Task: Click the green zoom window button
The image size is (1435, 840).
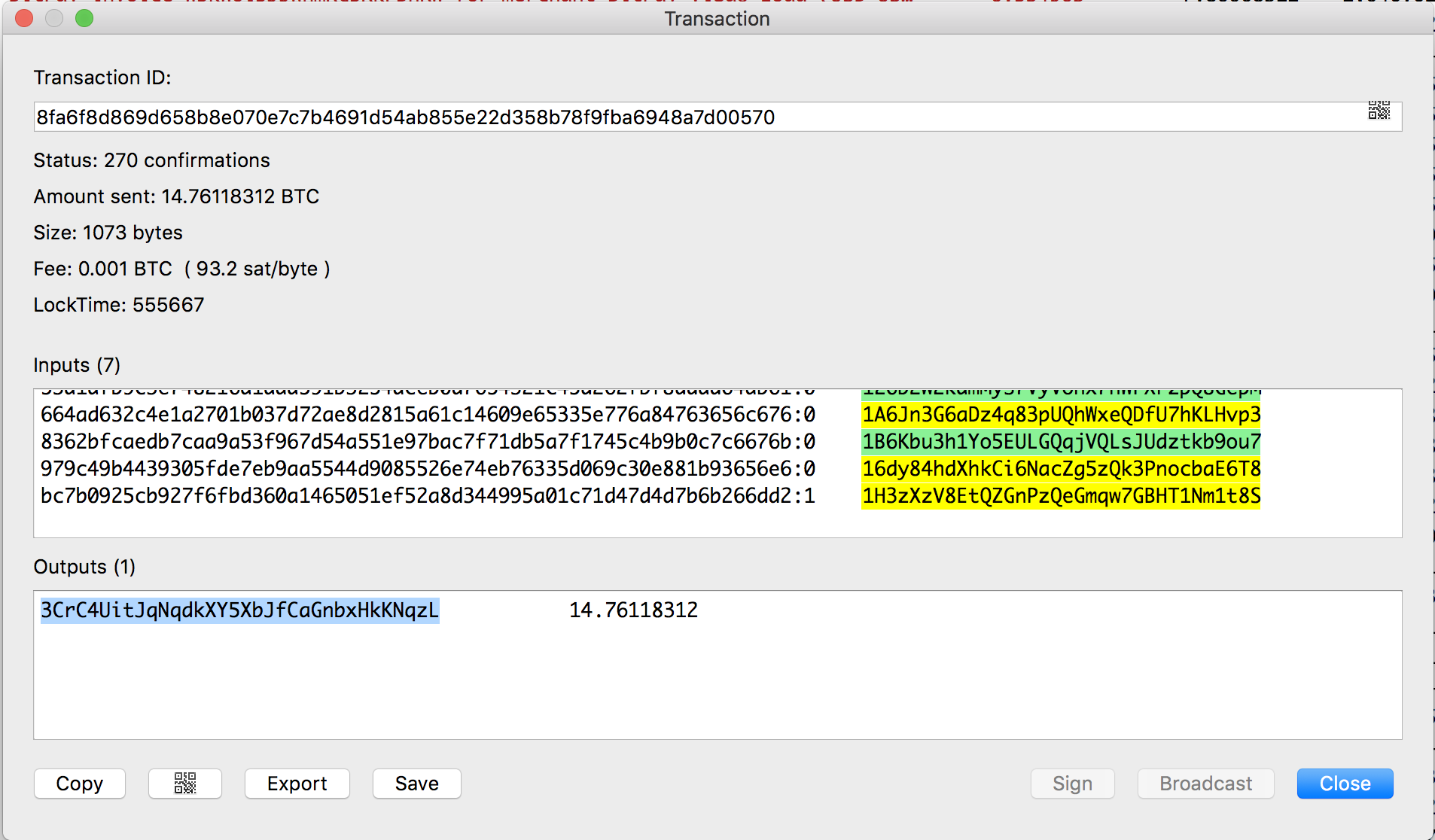Action: click(x=84, y=18)
